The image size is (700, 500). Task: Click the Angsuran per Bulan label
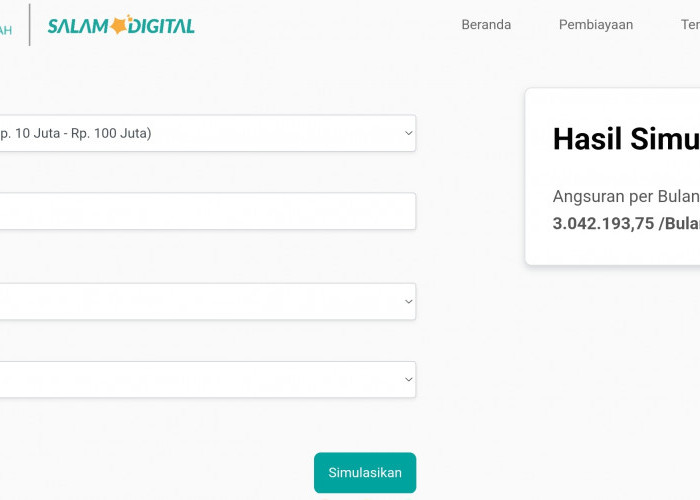point(626,196)
